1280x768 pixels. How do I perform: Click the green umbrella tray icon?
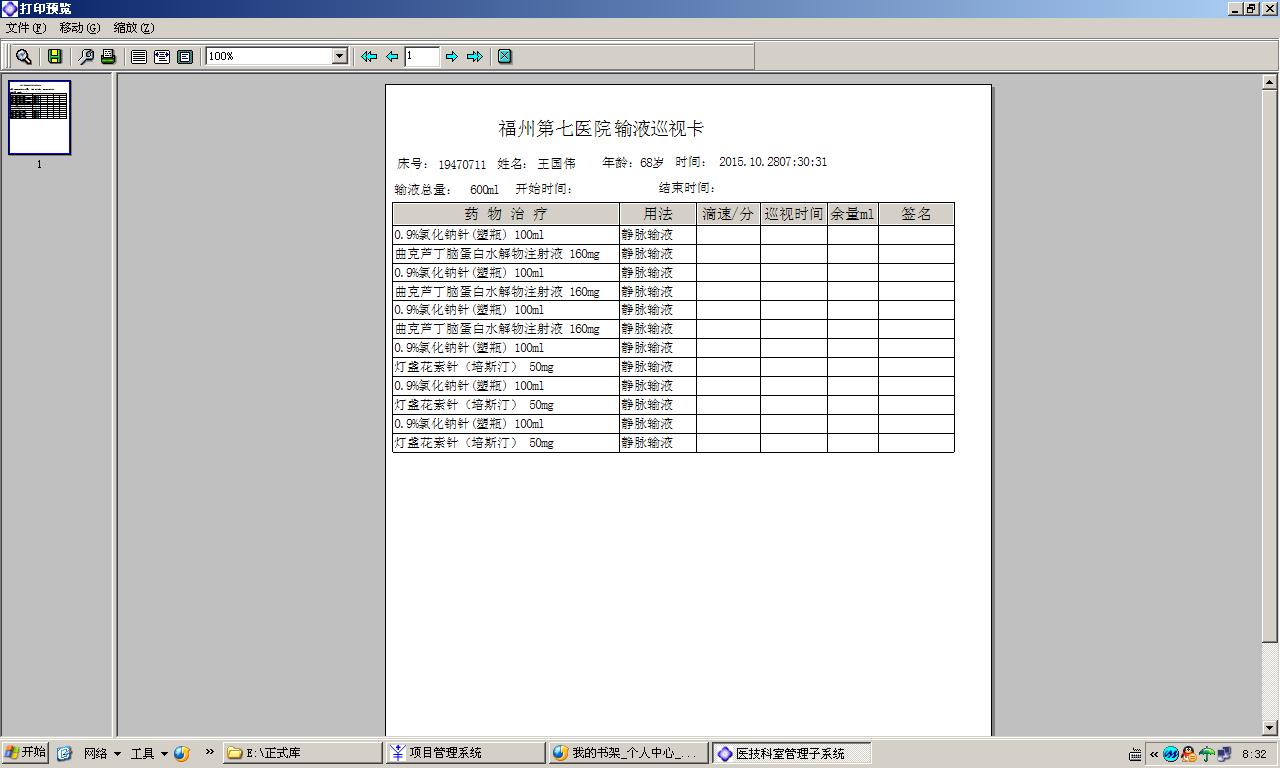pyautogui.click(x=1207, y=754)
